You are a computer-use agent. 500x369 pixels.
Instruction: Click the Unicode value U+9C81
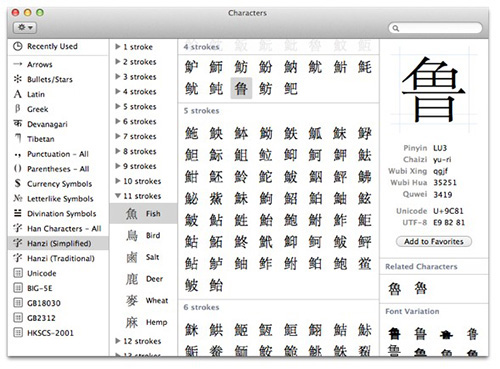pyautogui.click(x=448, y=211)
